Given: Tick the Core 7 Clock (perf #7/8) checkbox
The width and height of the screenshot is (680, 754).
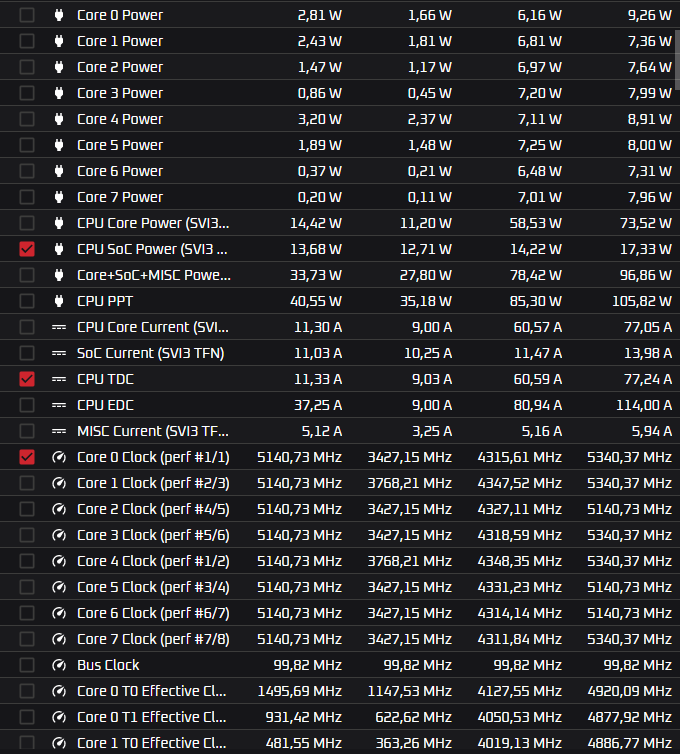Looking at the screenshot, I should tap(27, 639).
